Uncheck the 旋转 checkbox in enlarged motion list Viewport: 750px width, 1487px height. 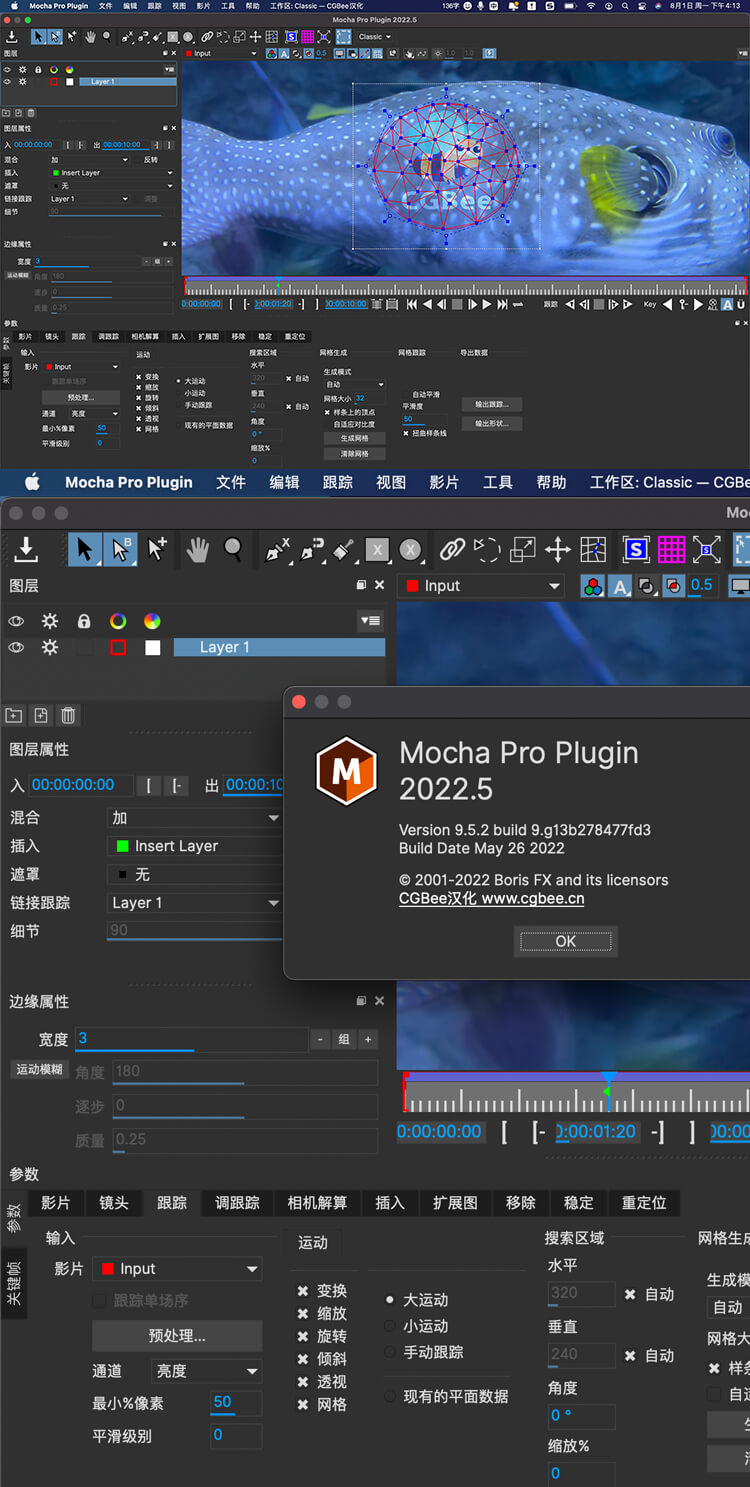pos(302,1337)
